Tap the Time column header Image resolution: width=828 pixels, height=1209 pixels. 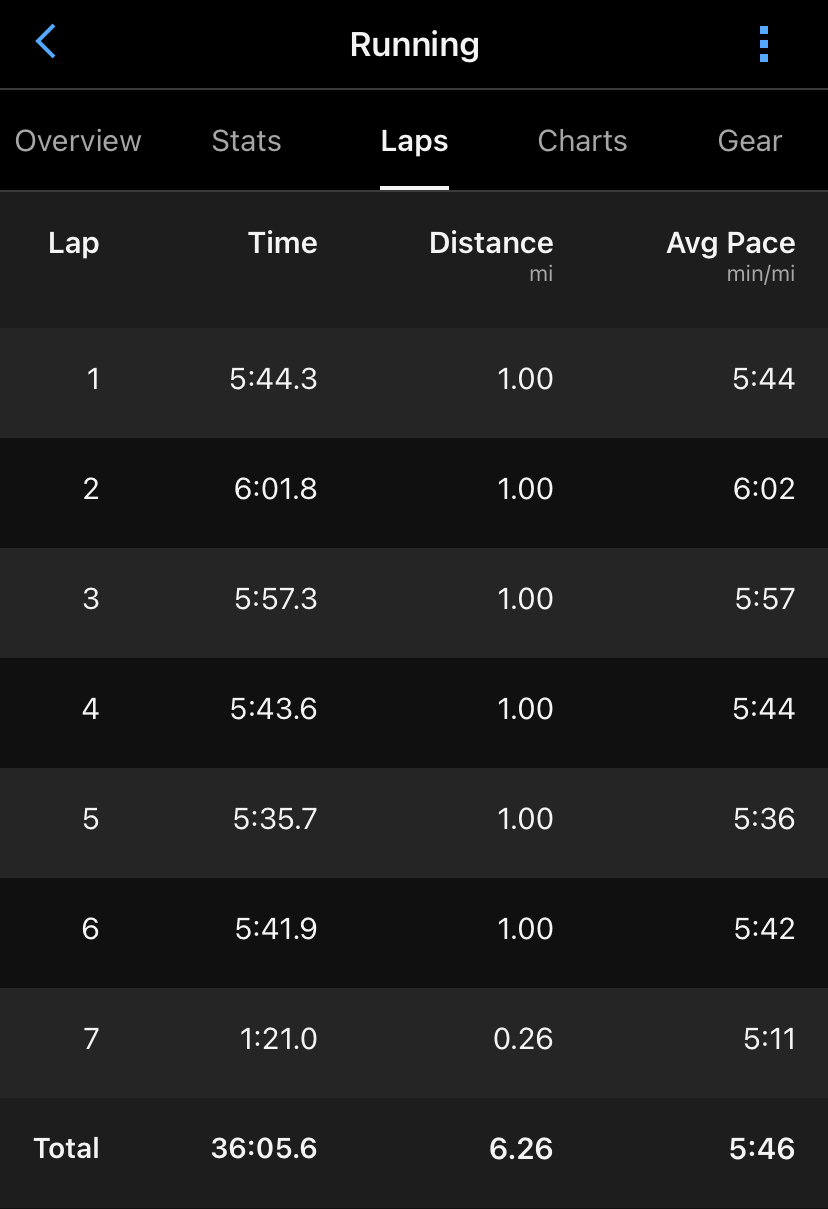tap(282, 243)
